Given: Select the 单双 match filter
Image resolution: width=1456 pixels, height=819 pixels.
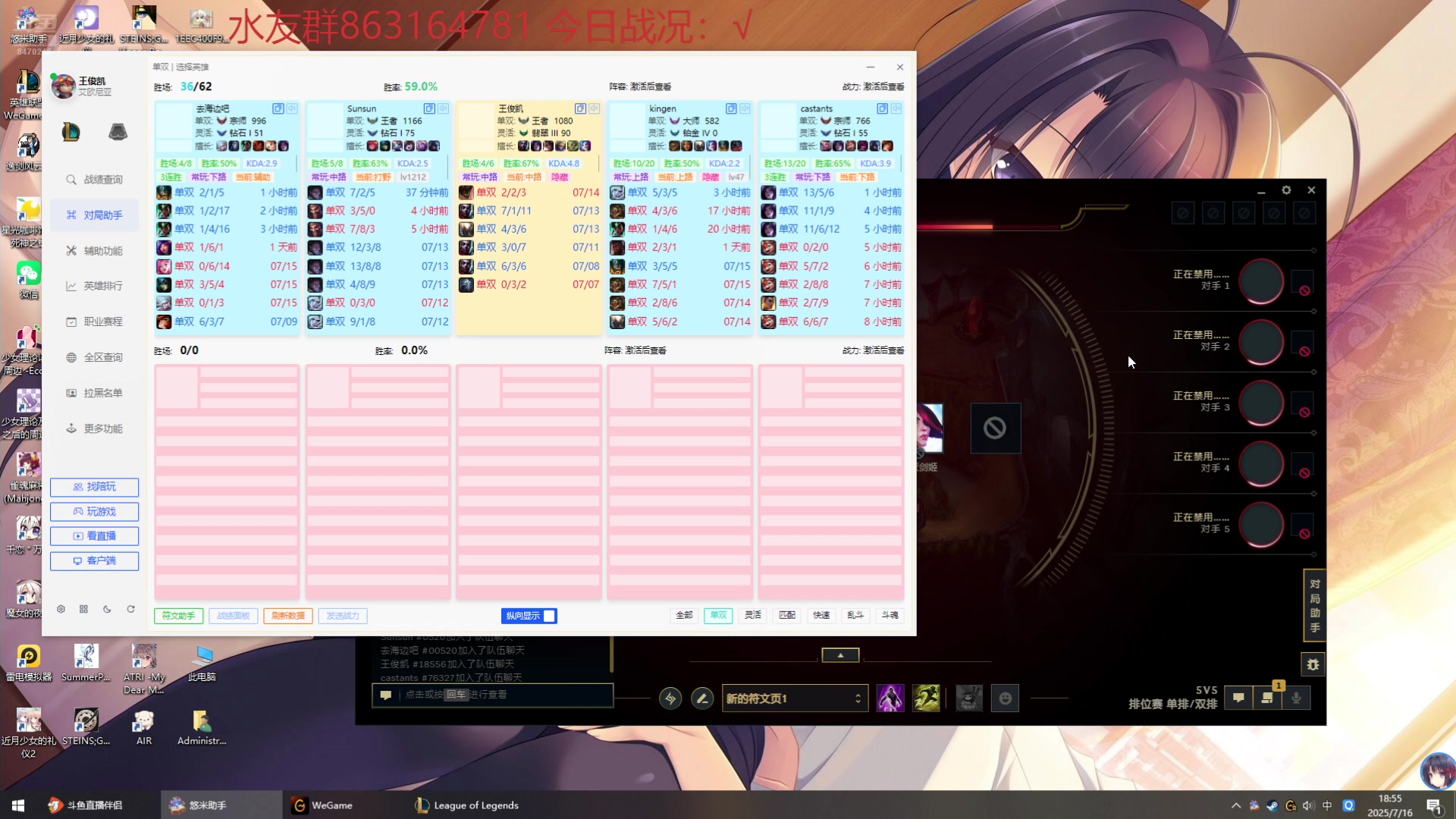Looking at the screenshot, I should pos(718,615).
